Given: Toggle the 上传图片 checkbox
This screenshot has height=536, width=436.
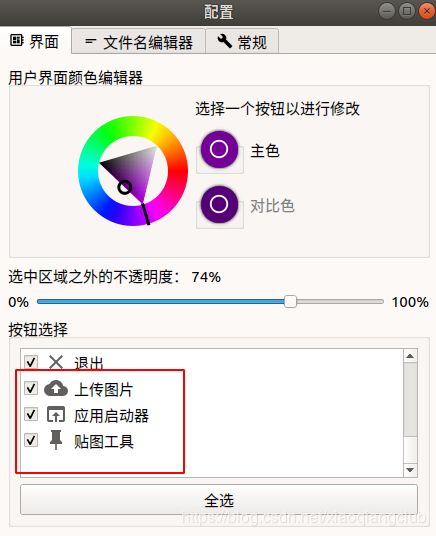Looking at the screenshot, I should [x=31, y=388].
